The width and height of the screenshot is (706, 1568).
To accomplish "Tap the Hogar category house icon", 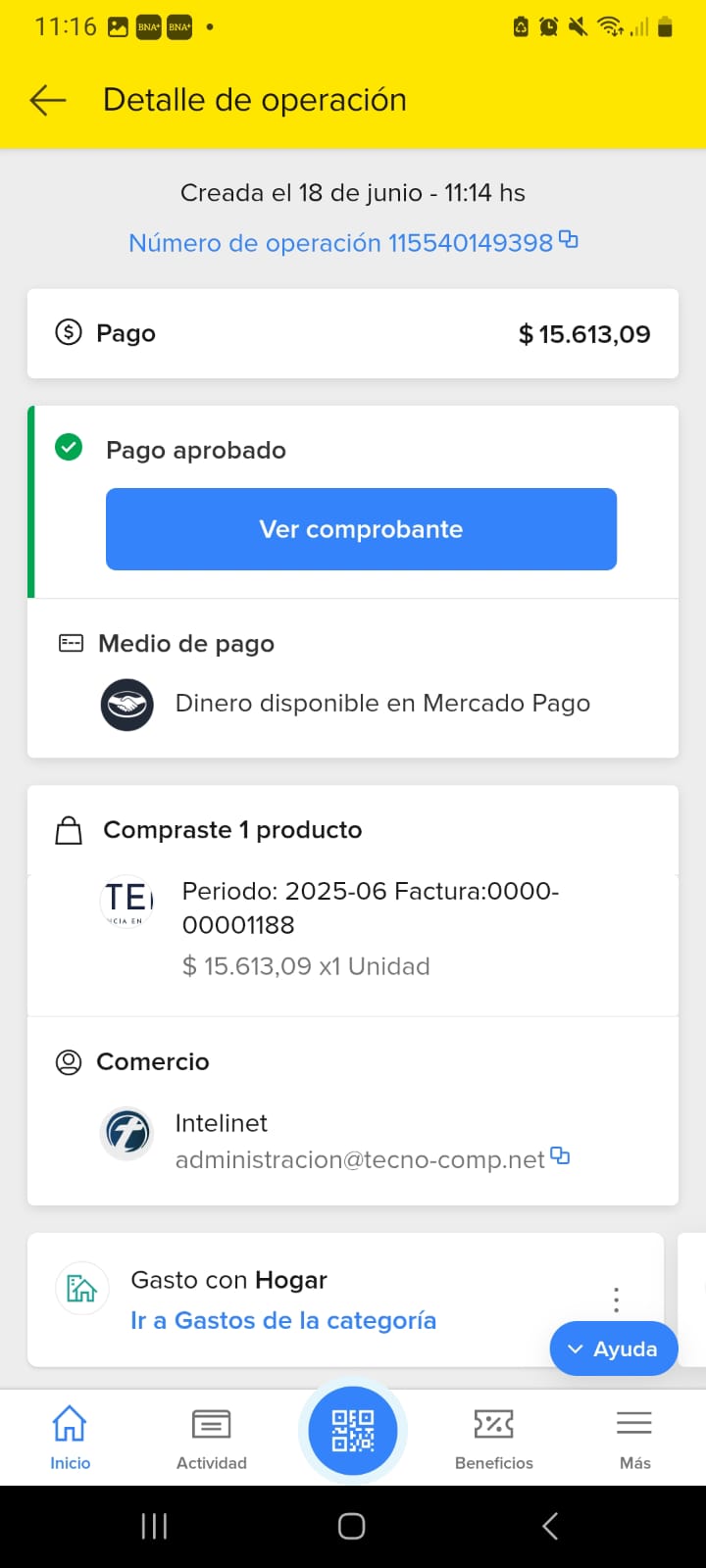I will click(x=81, y=1288).
